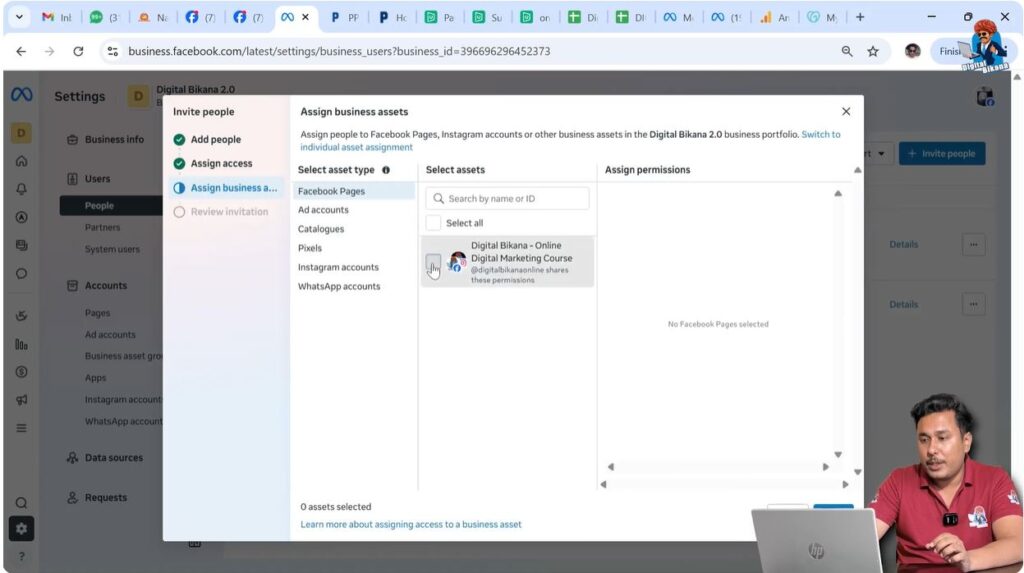Viewport: 1024px width, 573px height.
Task: Open the Meta logo home icon
Action: 22,95
